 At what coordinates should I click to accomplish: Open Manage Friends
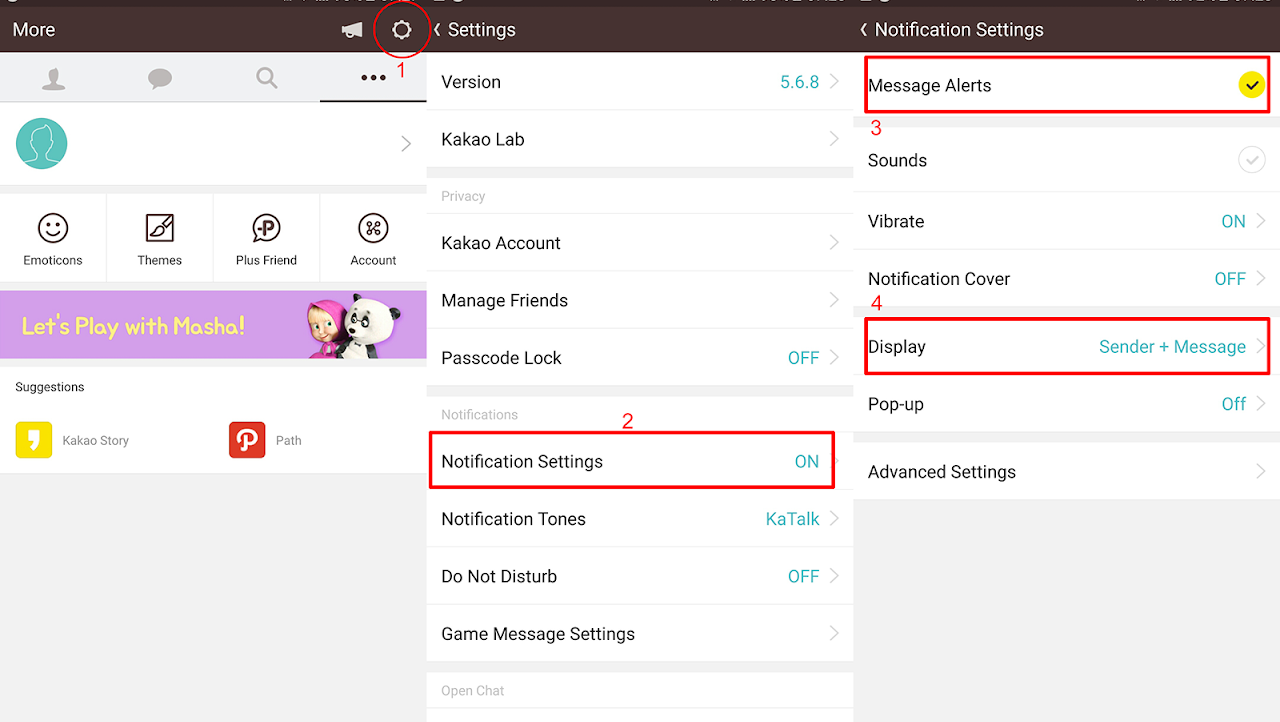click(x=640, y=300)
